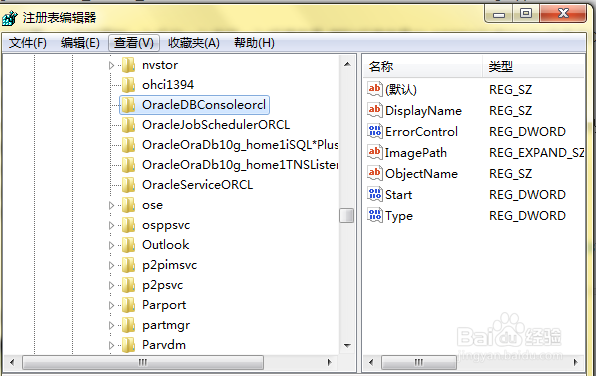596x376 pixels.
Task: Click the tree pane horizontal scroll-left arrow
Action: (12, 362)
